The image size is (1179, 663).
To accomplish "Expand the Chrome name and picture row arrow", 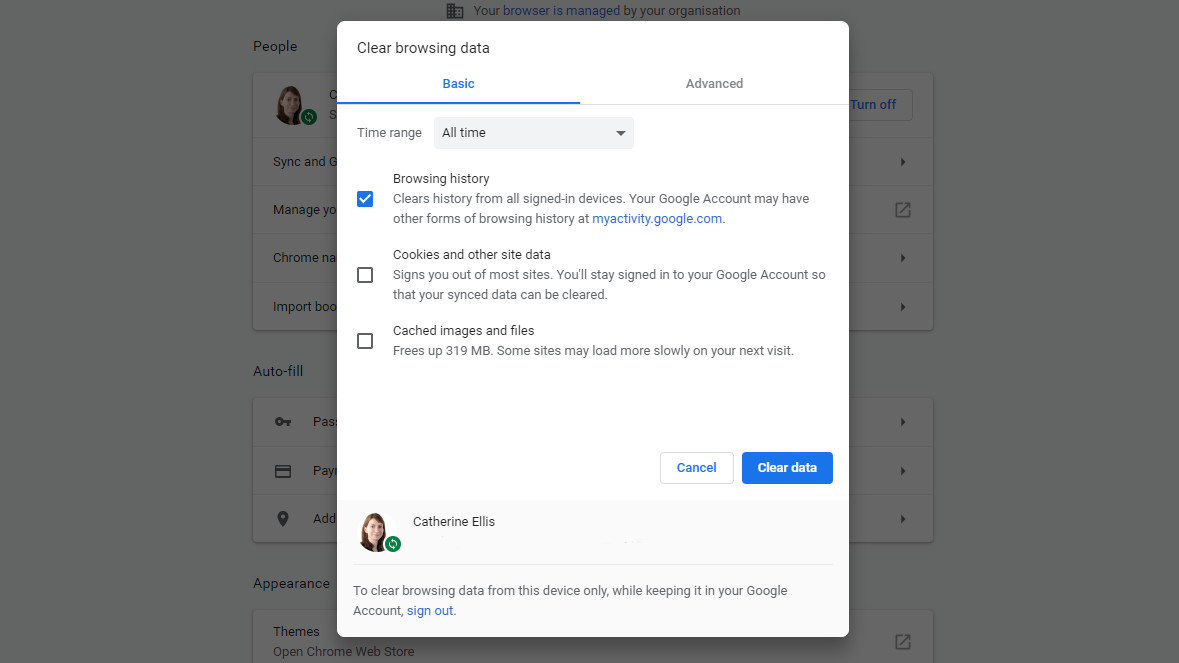I will [x=902, y=258].
